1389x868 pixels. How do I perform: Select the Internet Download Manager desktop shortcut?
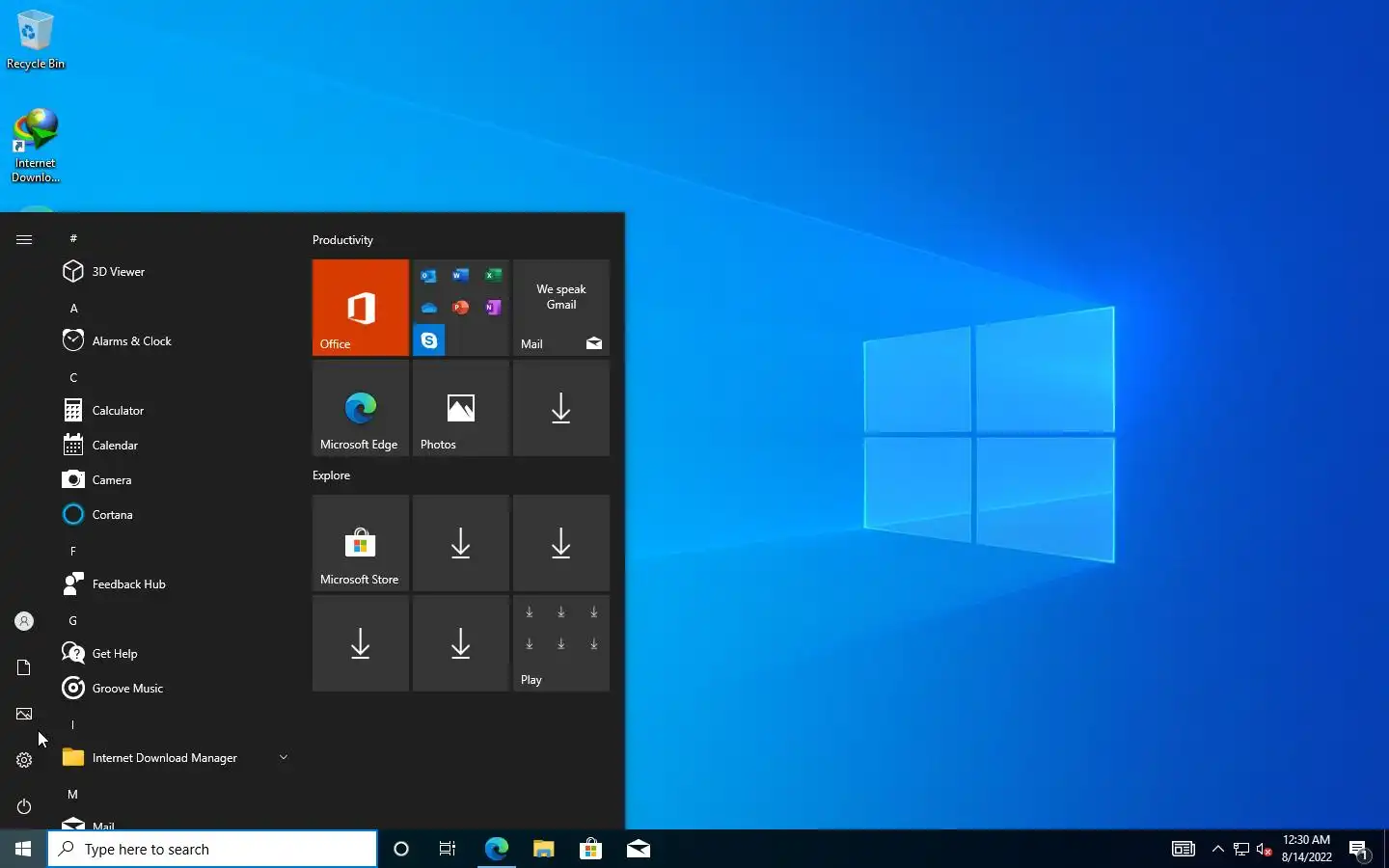tap(36, 146)
